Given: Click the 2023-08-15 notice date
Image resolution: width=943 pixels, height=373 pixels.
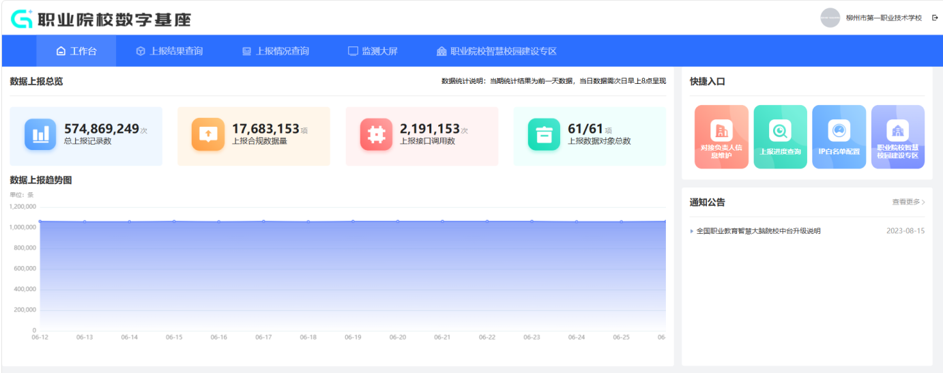Looking at the screenshot, I should click(x=905, y=231).
